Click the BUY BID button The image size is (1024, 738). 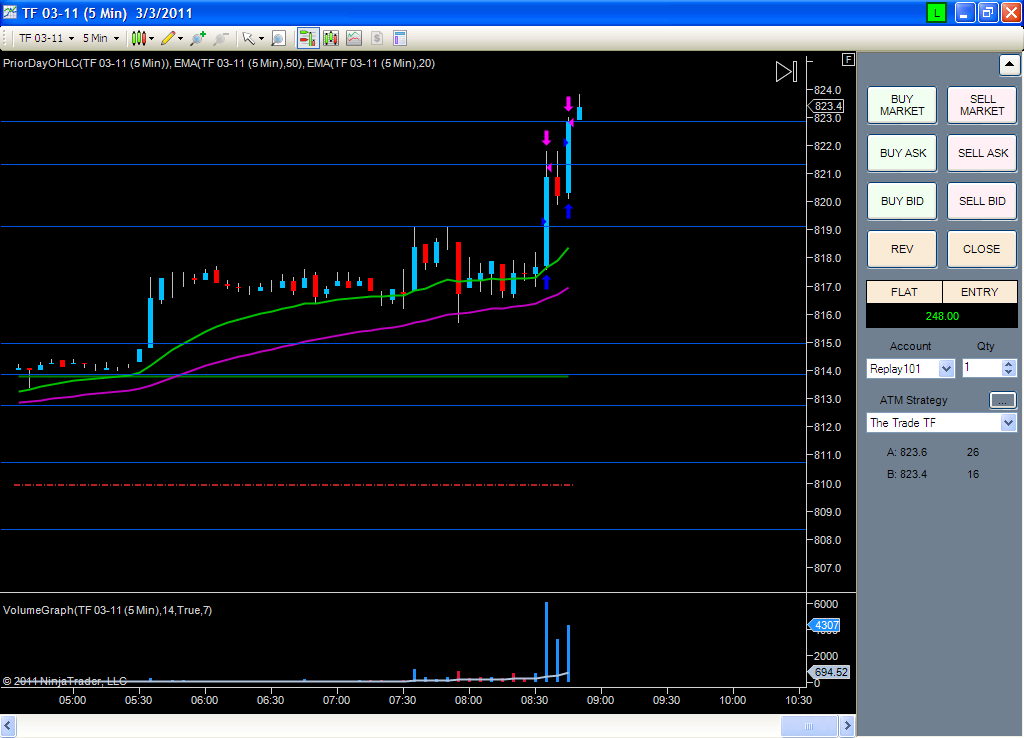[x=902, y=201]
